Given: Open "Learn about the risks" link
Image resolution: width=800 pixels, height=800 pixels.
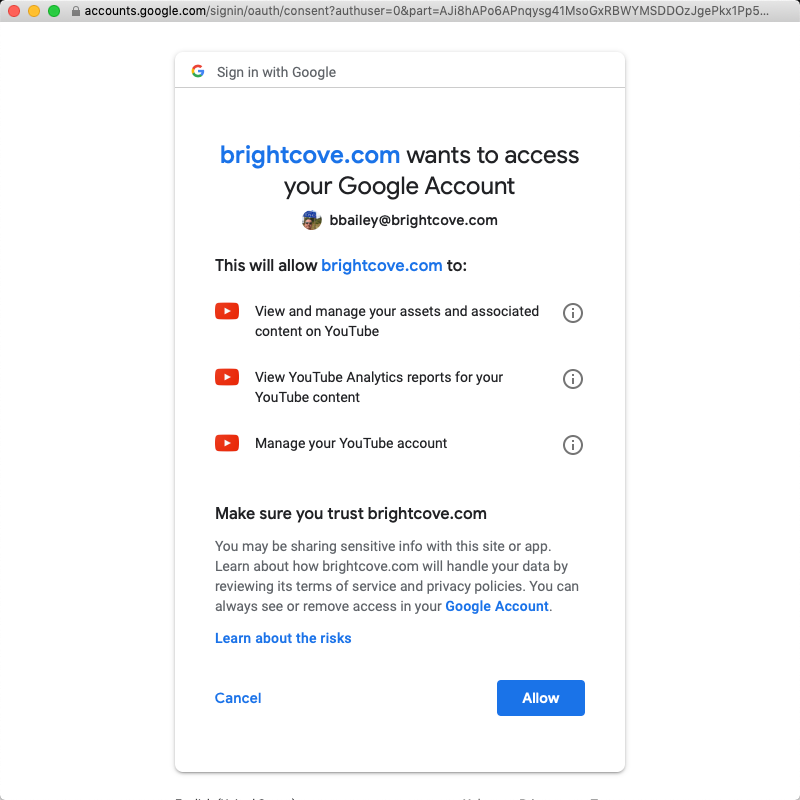Looking at the screenshot, I should click(283, 638).
